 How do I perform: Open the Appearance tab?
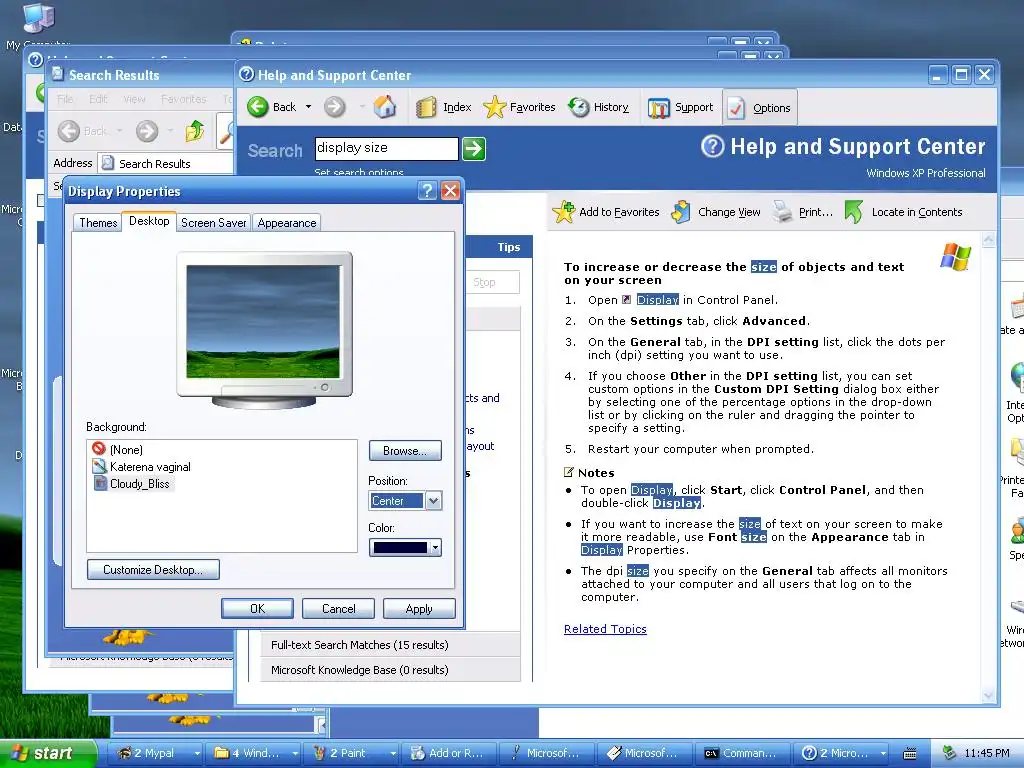287,223
